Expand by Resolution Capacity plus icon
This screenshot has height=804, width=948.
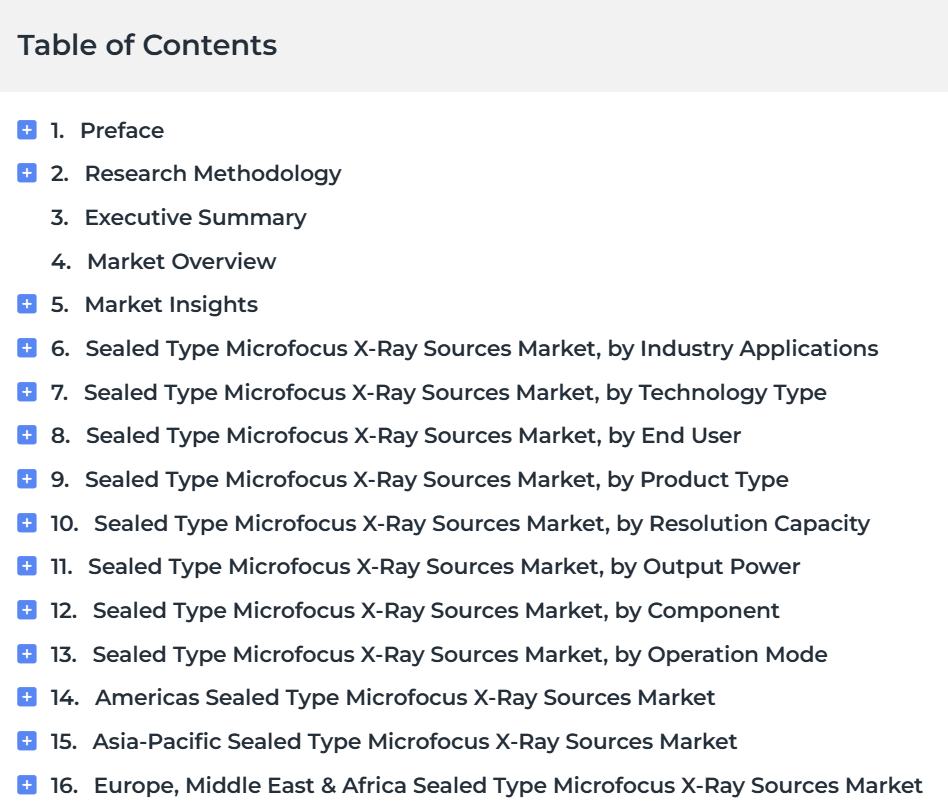[27, 523]
